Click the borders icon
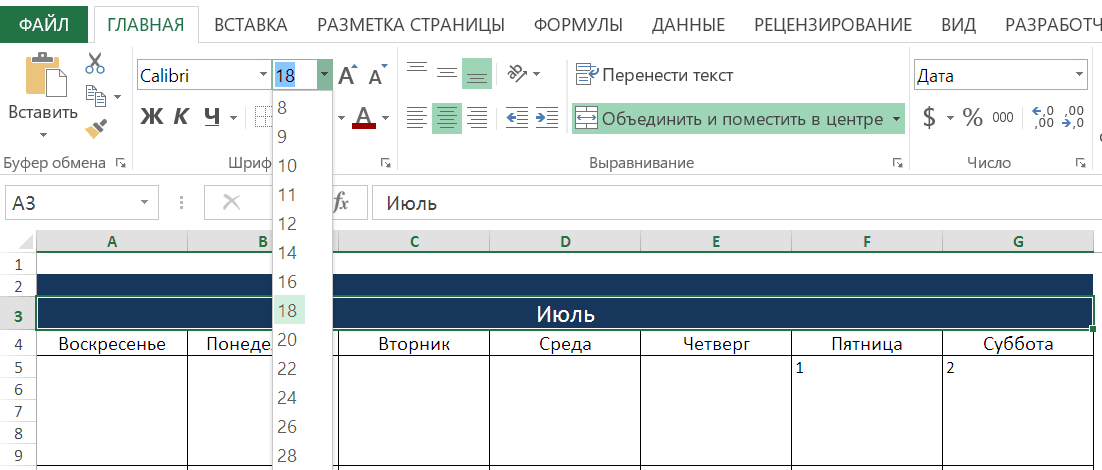1102x470 pixels. [x=263, y=117]
